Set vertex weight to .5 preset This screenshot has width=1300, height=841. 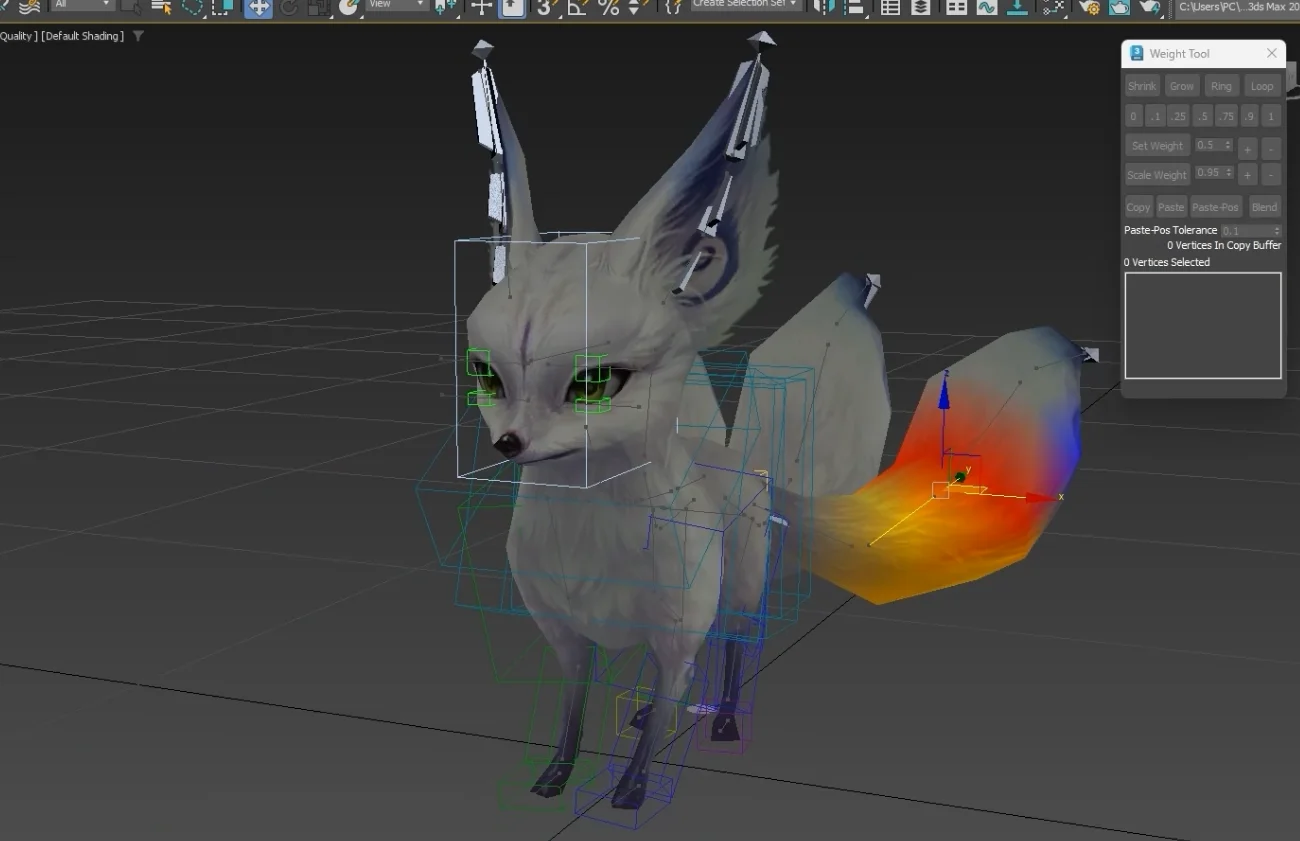pyautogui.click(x=1203, y=116)
